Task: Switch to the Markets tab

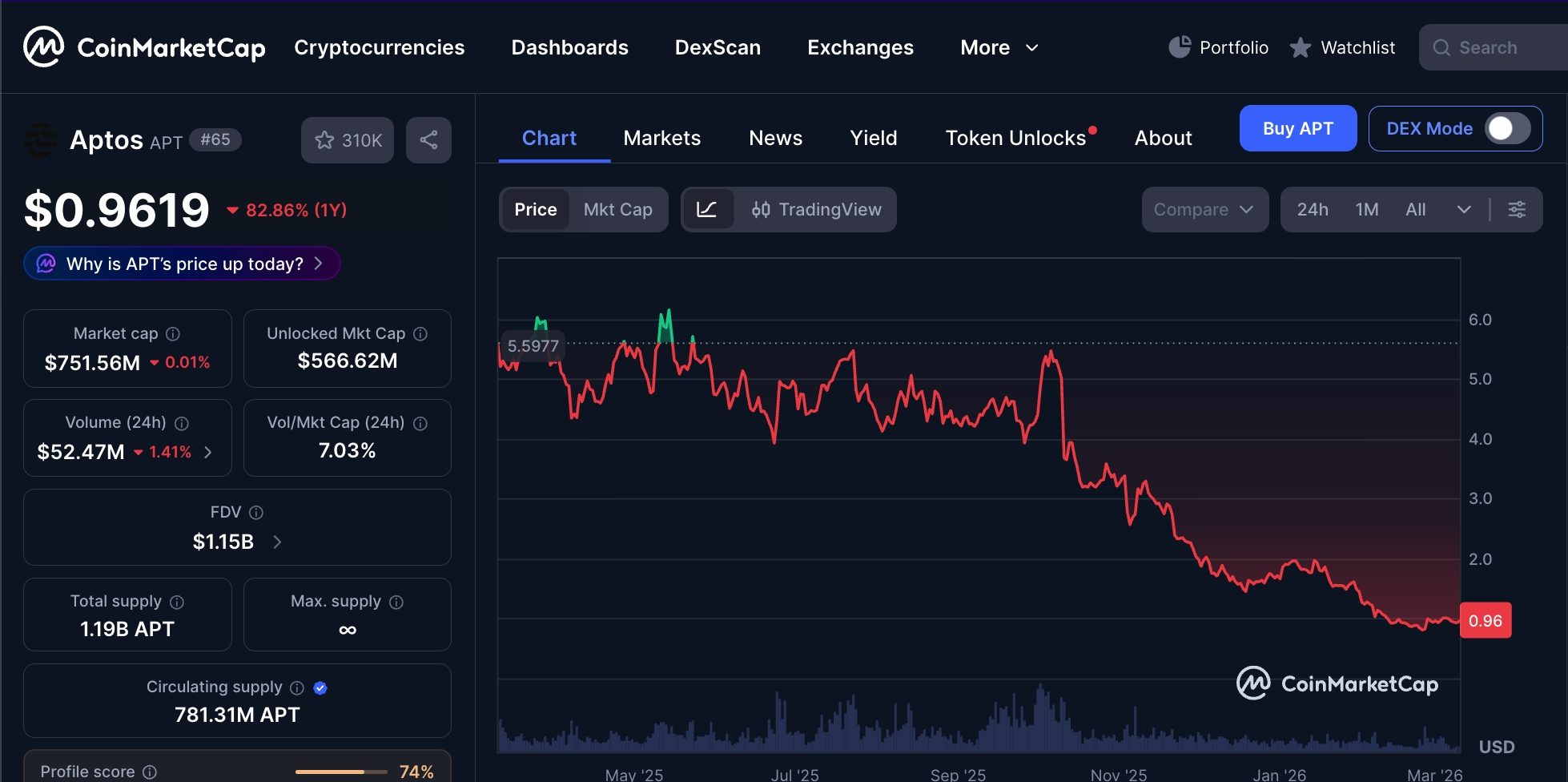Action: coord(662,138)
